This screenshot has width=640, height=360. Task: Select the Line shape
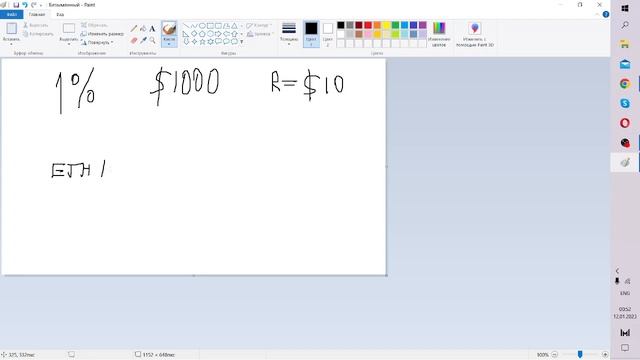click(186, 26)
